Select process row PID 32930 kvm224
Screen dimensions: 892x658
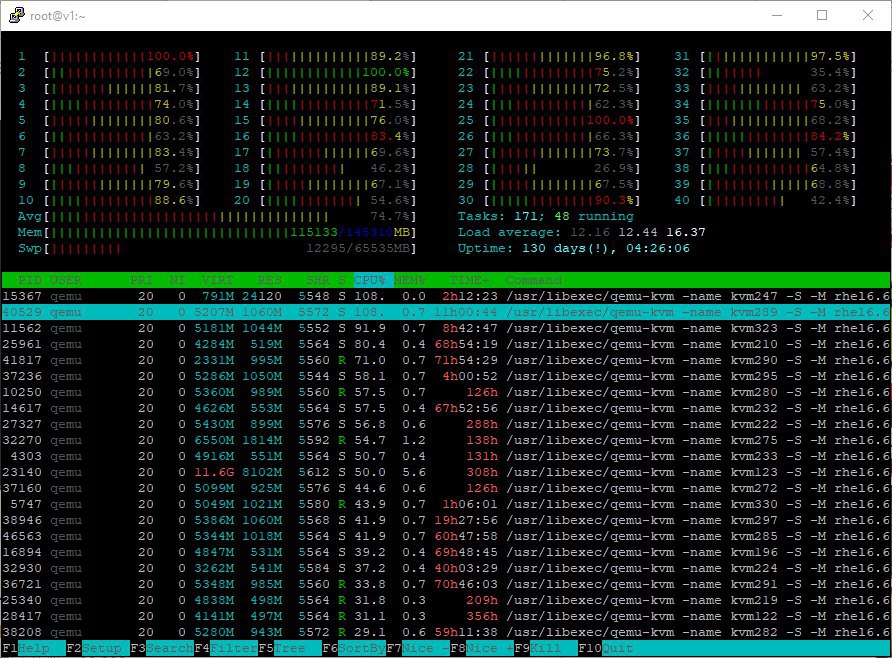(446, 568)
